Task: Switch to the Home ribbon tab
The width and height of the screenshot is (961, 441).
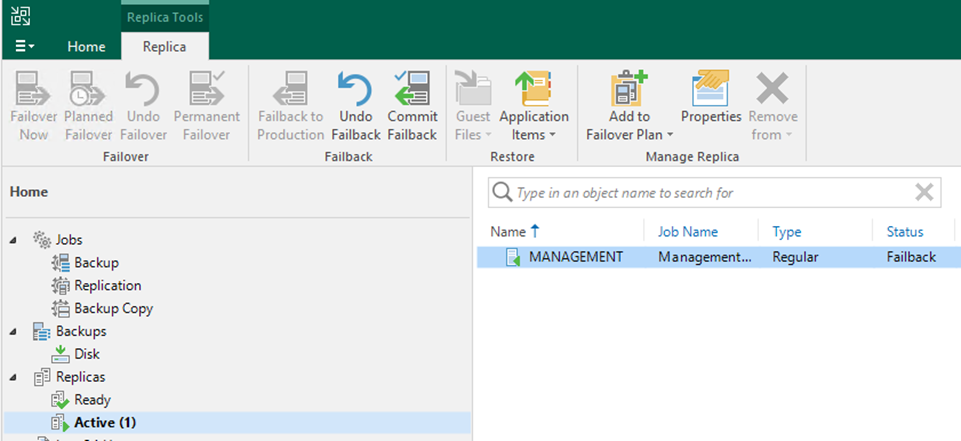Action: (86, 47)
